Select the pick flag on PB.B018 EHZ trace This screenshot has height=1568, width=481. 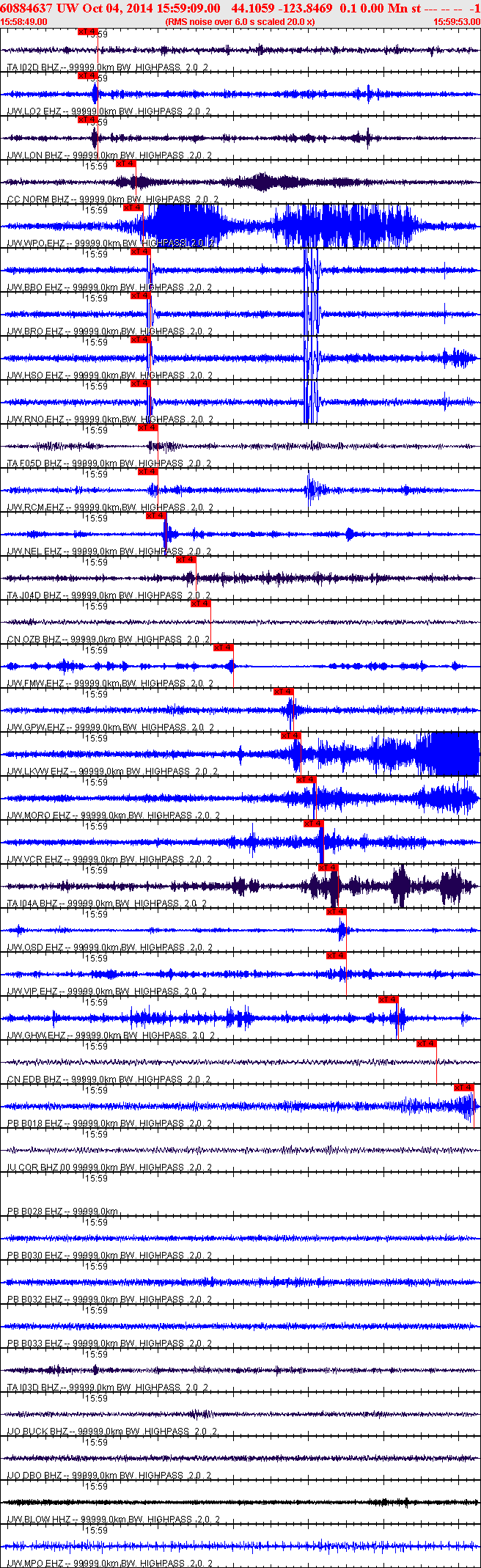(x=464, y=1088)
